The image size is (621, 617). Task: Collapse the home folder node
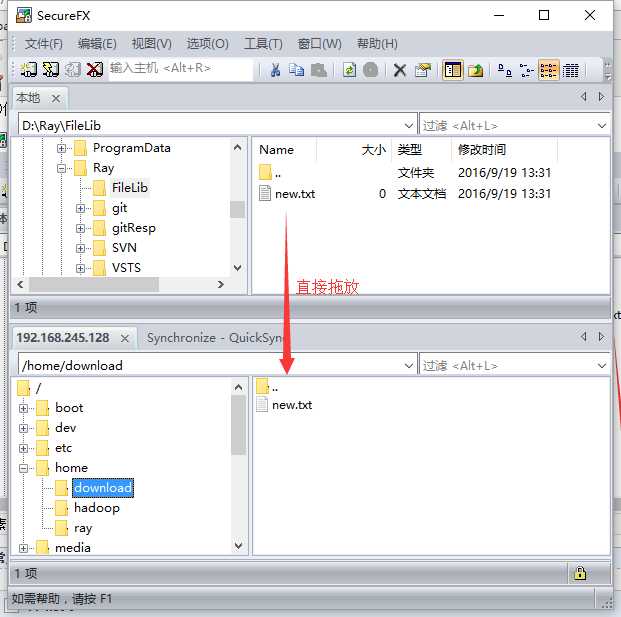(x=23, y=468)
